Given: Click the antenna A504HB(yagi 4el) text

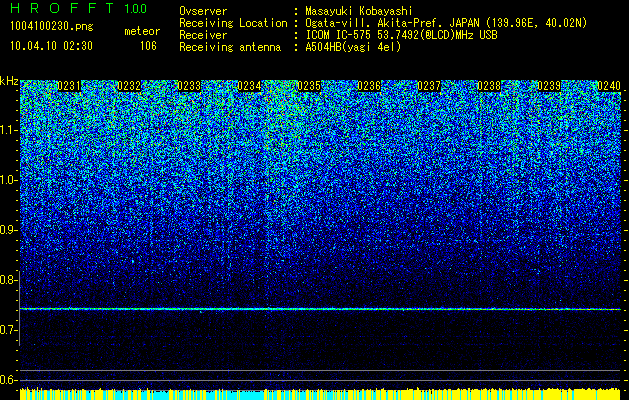Looking at the screenshot, I should (x=353, y=47).
